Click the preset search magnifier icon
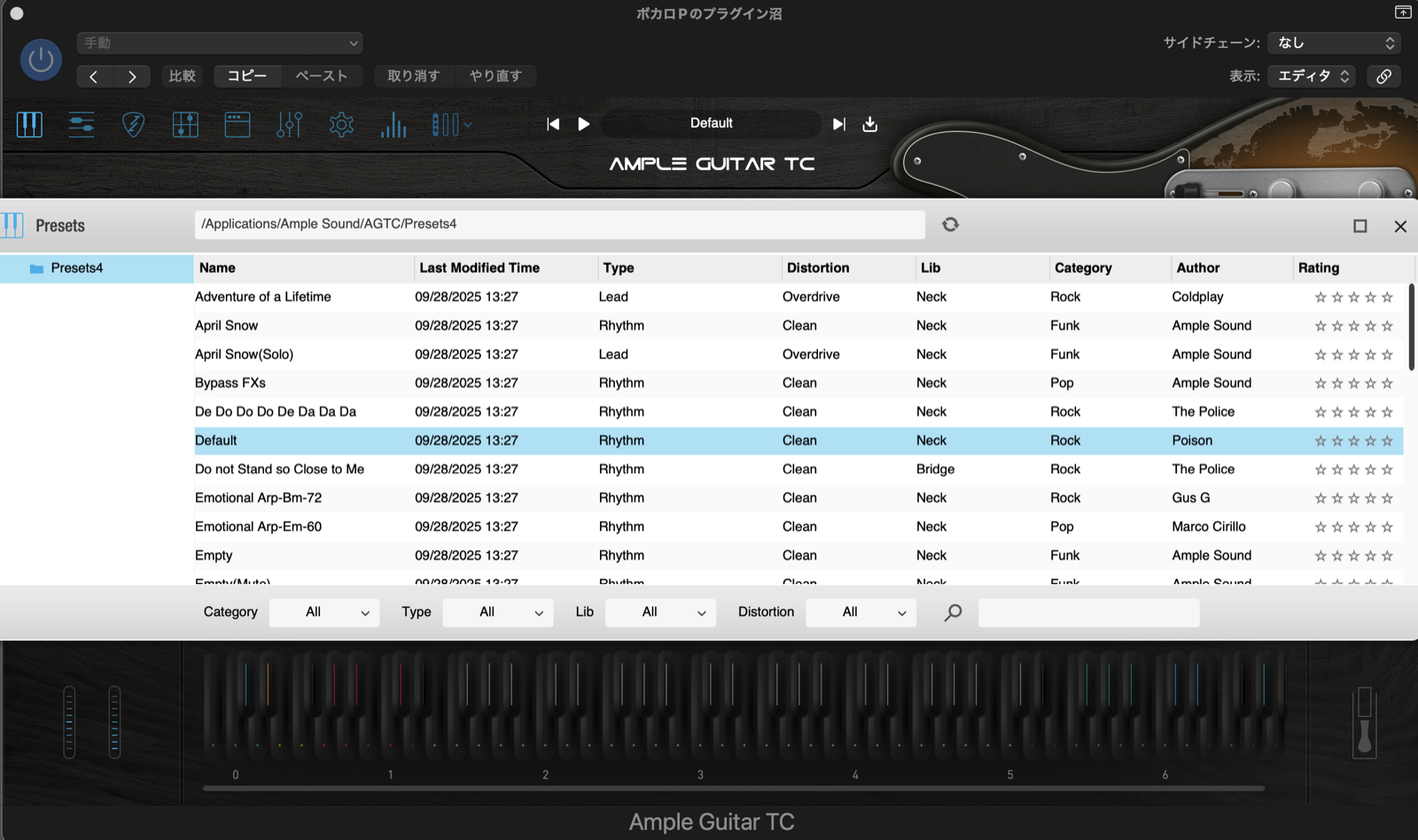Image resolution: width=1418 pixels, height=840 pixels. click(x=953, y=612)
